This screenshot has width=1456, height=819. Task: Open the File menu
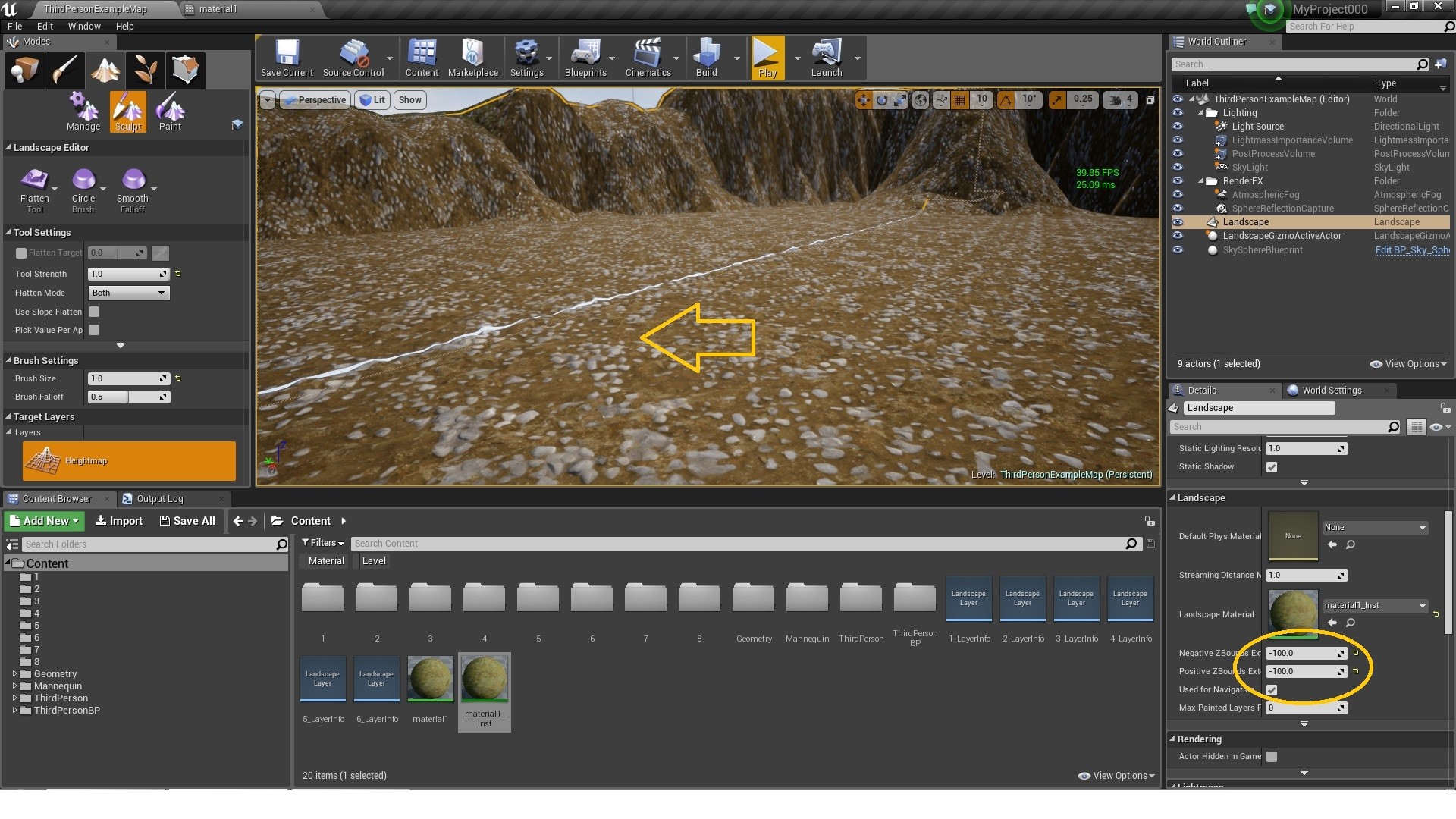[x=14, y=26]
